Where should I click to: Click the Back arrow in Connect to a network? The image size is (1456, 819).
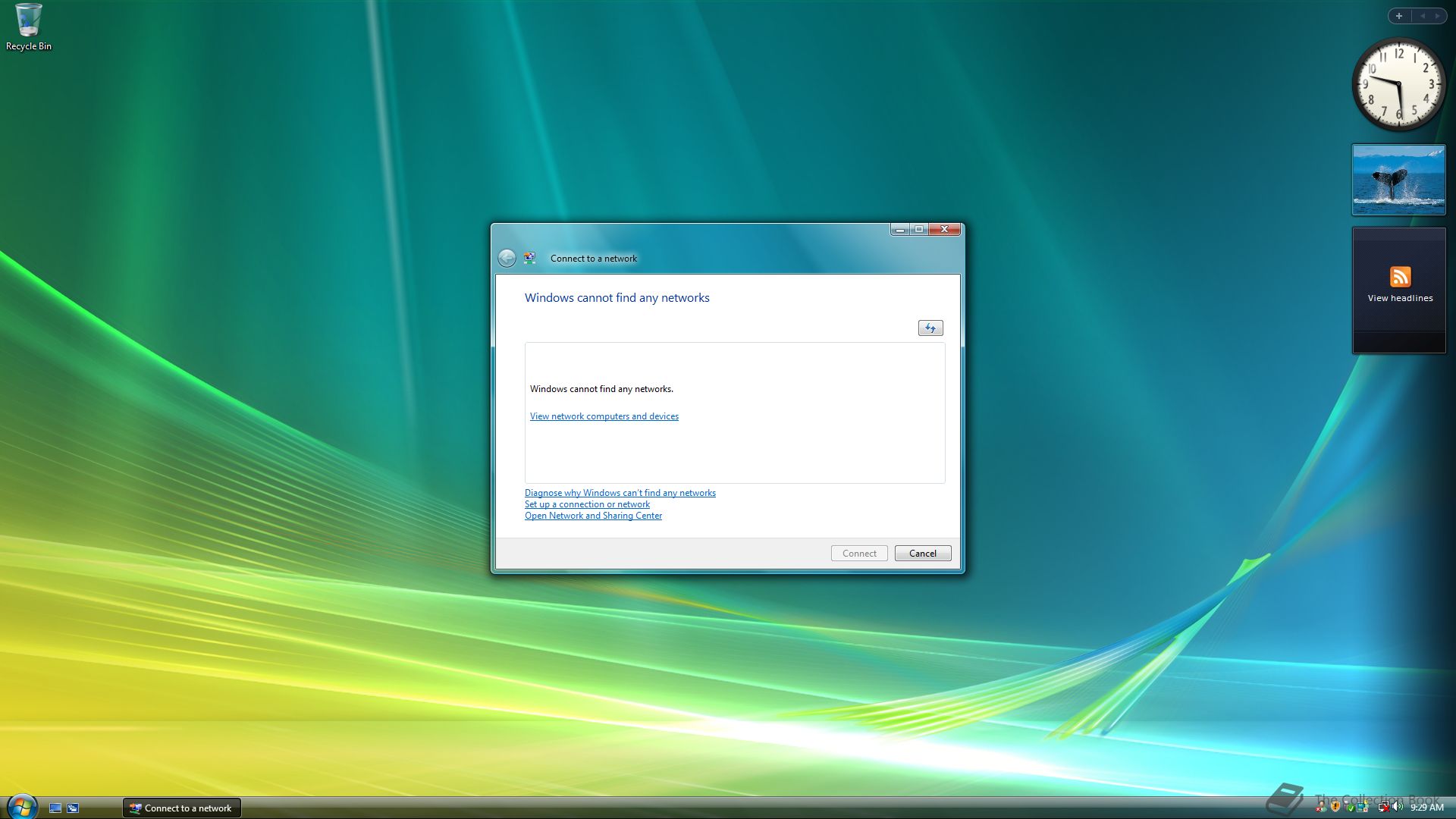pyautogui.click(x=507, y=259)
